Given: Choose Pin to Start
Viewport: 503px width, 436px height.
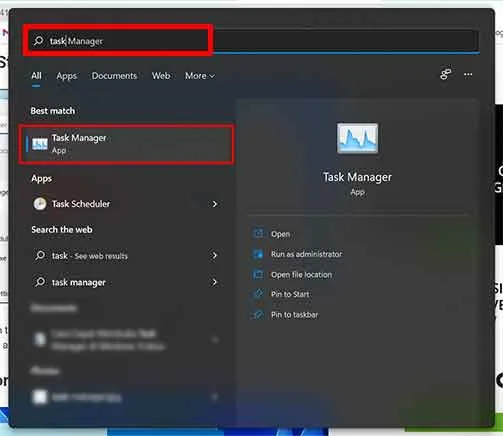Looking at the screenshot, I should click(290, 294).
